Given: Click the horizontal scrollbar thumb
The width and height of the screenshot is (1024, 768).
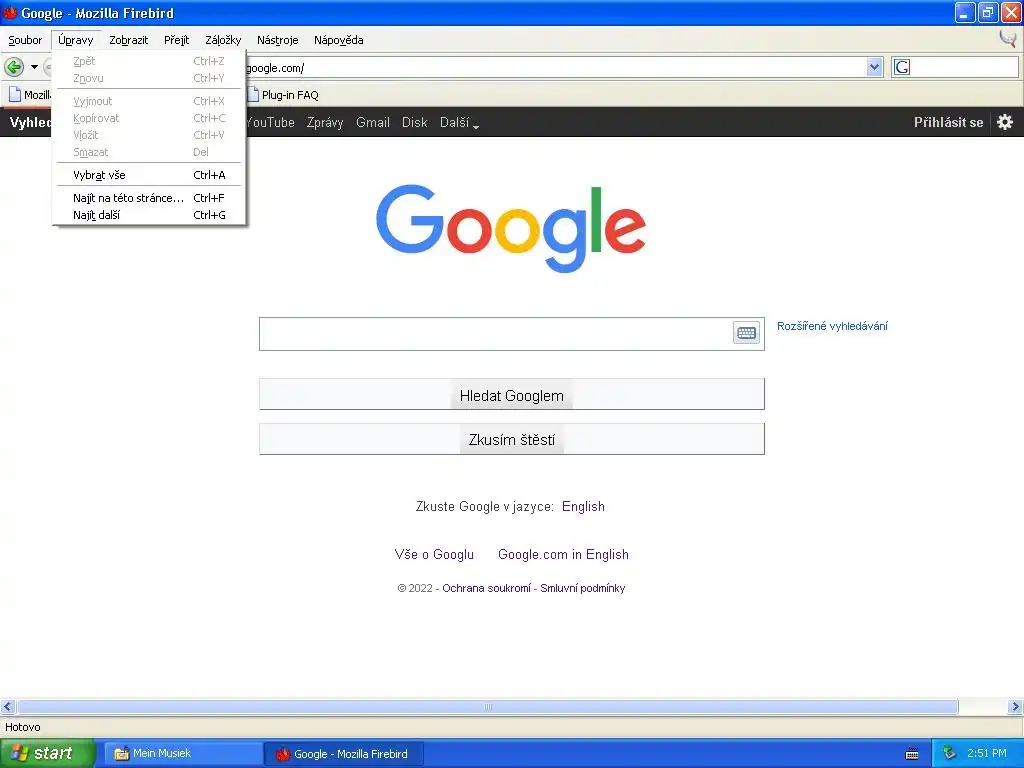Looking at the screenshot, I should tap(487, 707).
